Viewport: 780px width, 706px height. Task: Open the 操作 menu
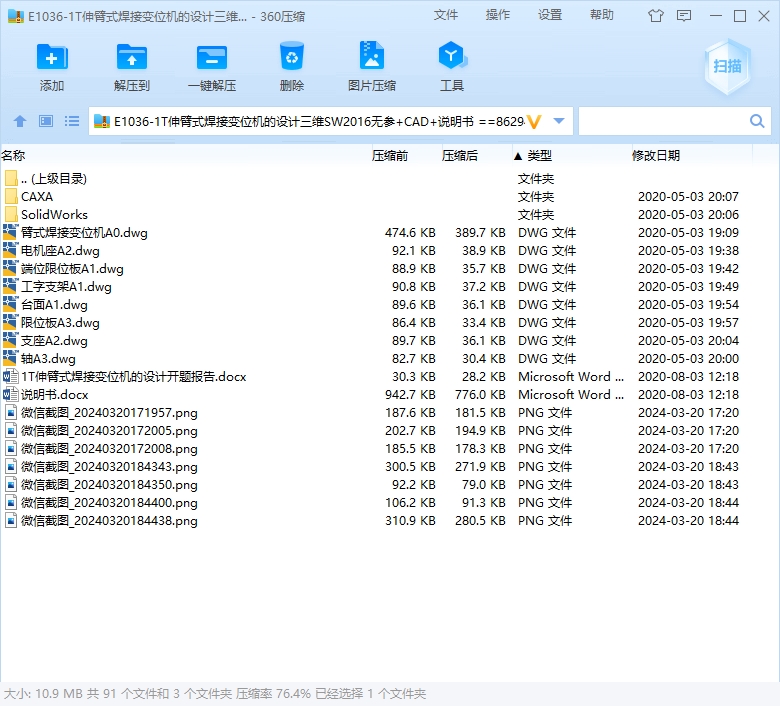(498, 15)
